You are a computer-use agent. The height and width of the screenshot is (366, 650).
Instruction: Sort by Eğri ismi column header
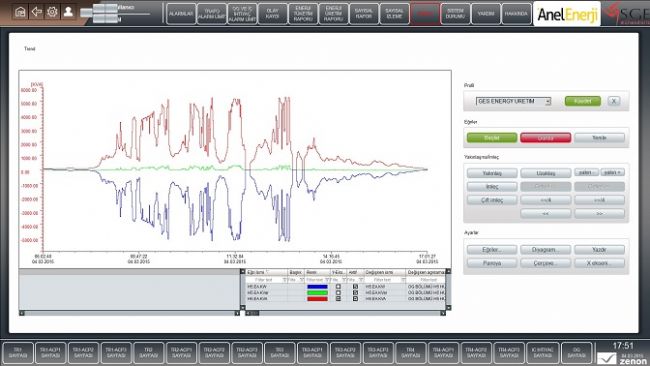pos(267,272)
